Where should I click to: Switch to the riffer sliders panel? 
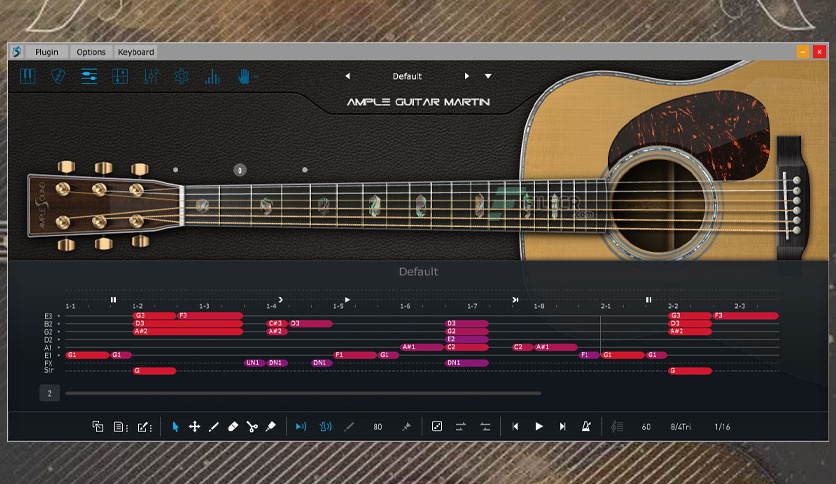coord(89,76)
